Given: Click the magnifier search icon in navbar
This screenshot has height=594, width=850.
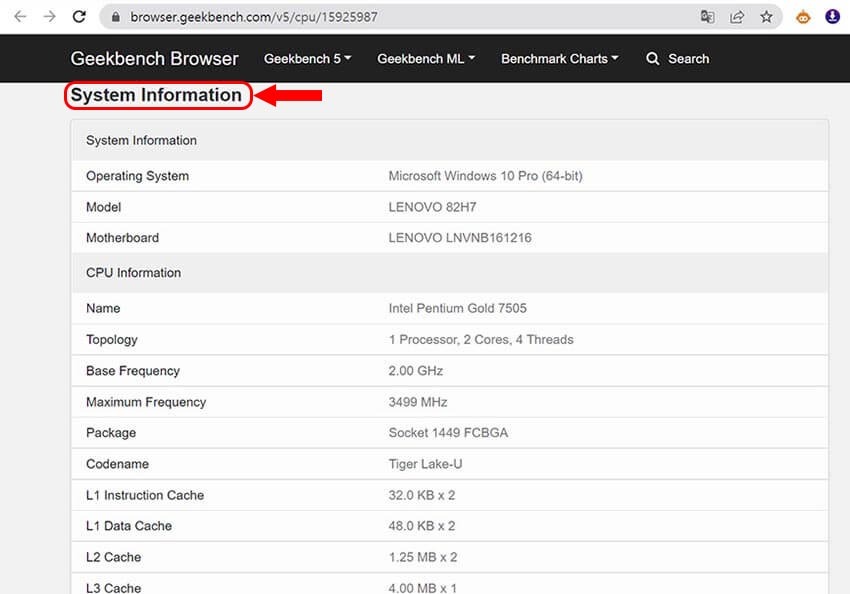Looking at the screenshot, I should [653, 59].
